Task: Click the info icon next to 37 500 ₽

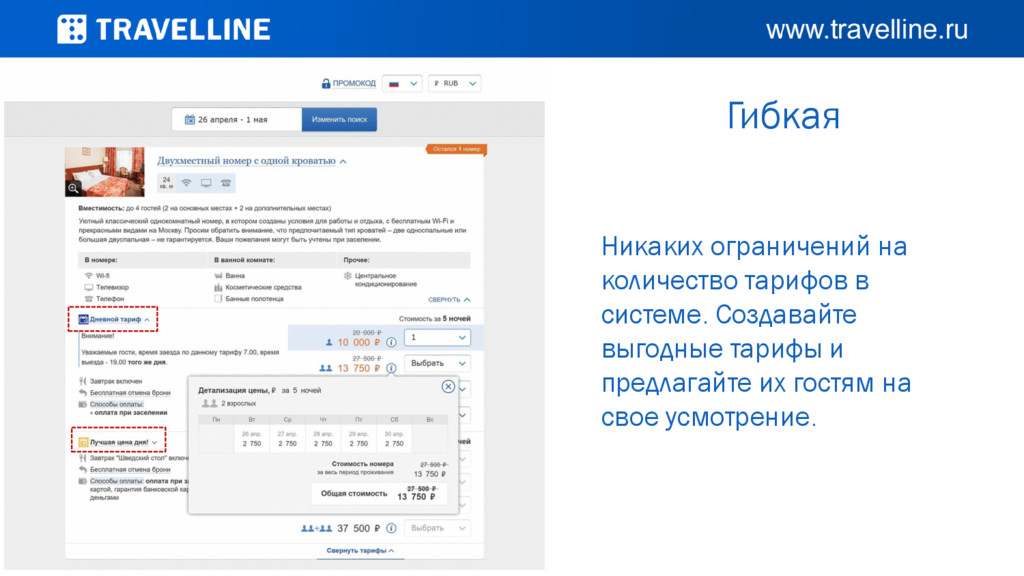Action: coord(391,528)
